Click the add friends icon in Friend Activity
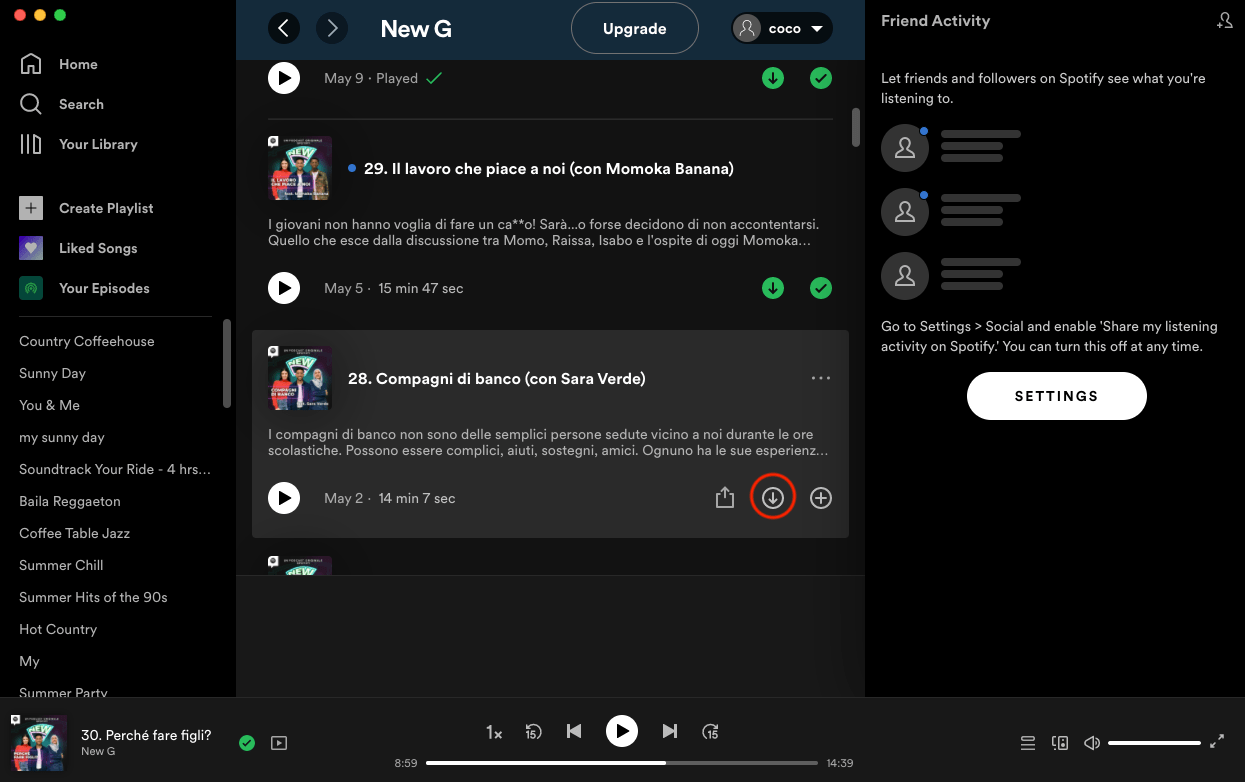Screen dimensions: 1245x782 pos(1224,21)
